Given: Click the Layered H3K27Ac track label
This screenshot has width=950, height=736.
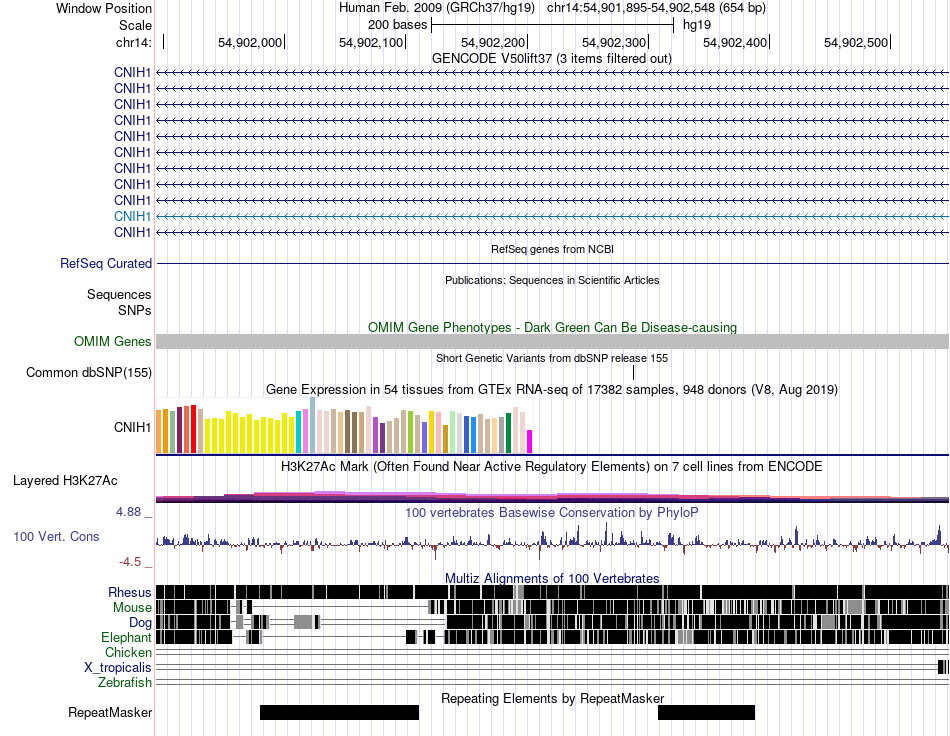Looking at the screenshot, I should click(65, 480).
